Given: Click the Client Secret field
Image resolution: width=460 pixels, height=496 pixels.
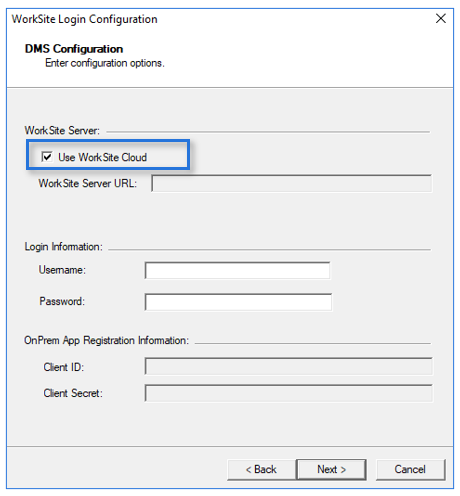Looking at the screenshot, I should coord(289,393).
